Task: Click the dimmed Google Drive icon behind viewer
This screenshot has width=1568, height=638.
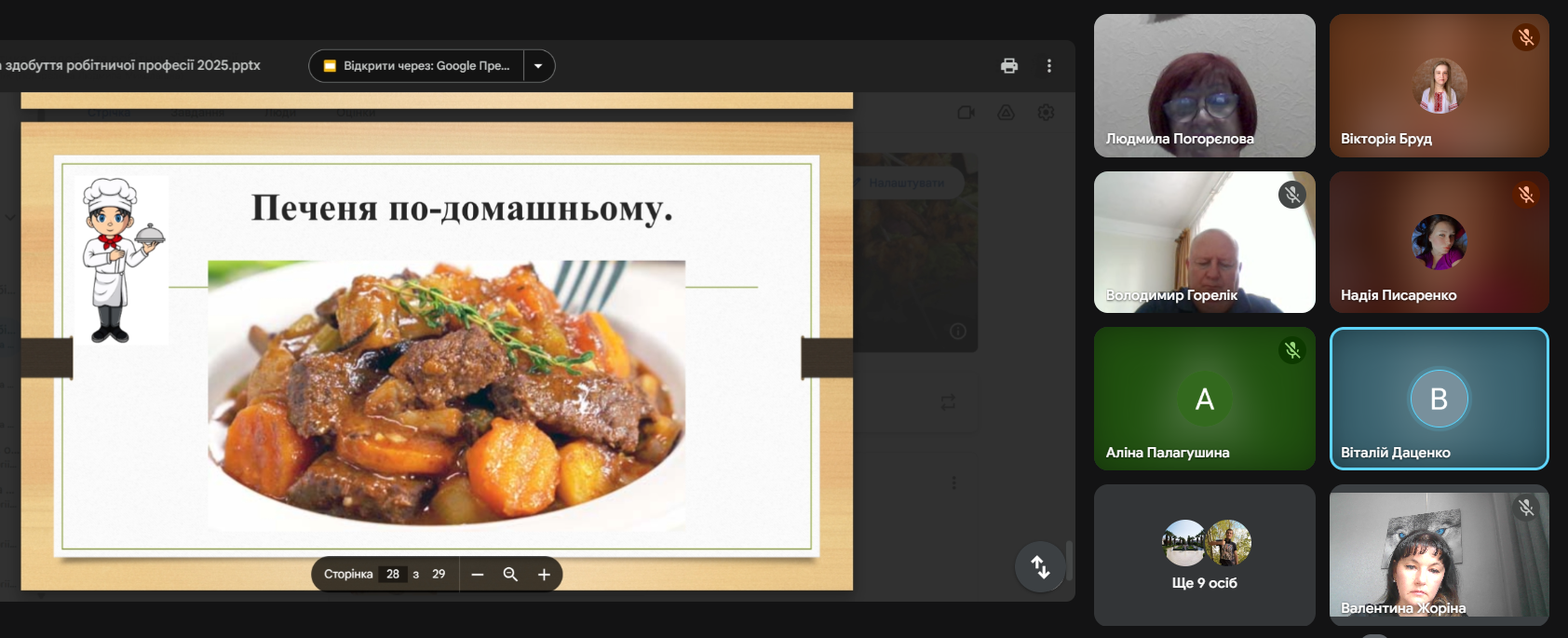Action: [x=1006, y=113]
